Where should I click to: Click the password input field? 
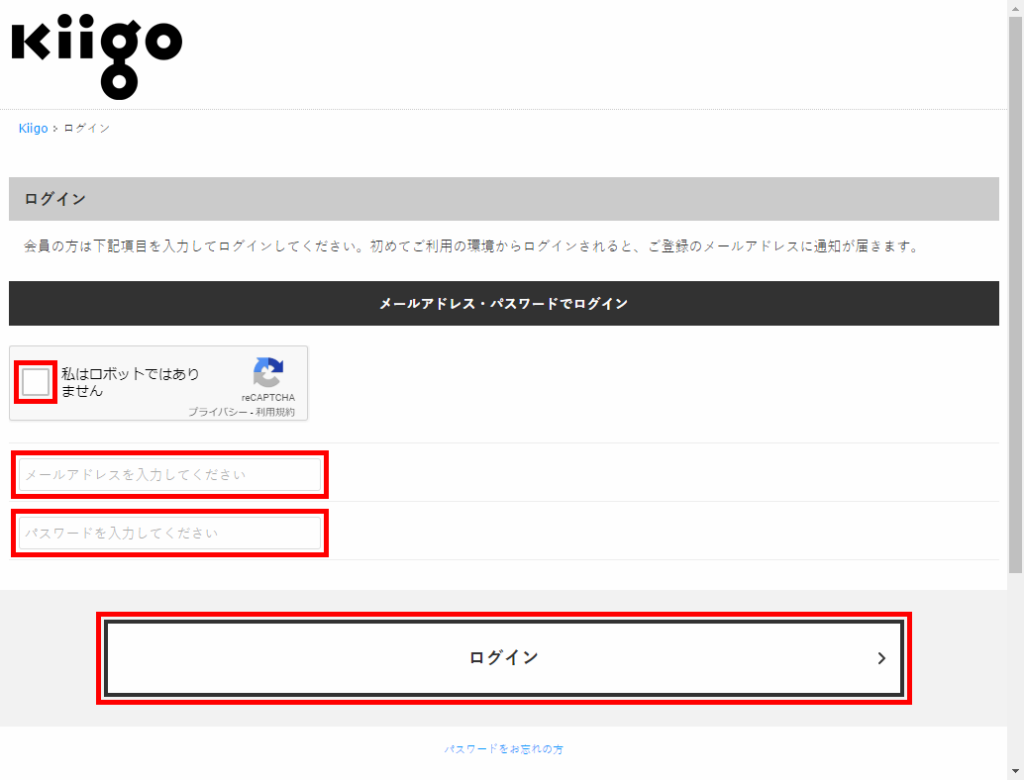(168, 532)
